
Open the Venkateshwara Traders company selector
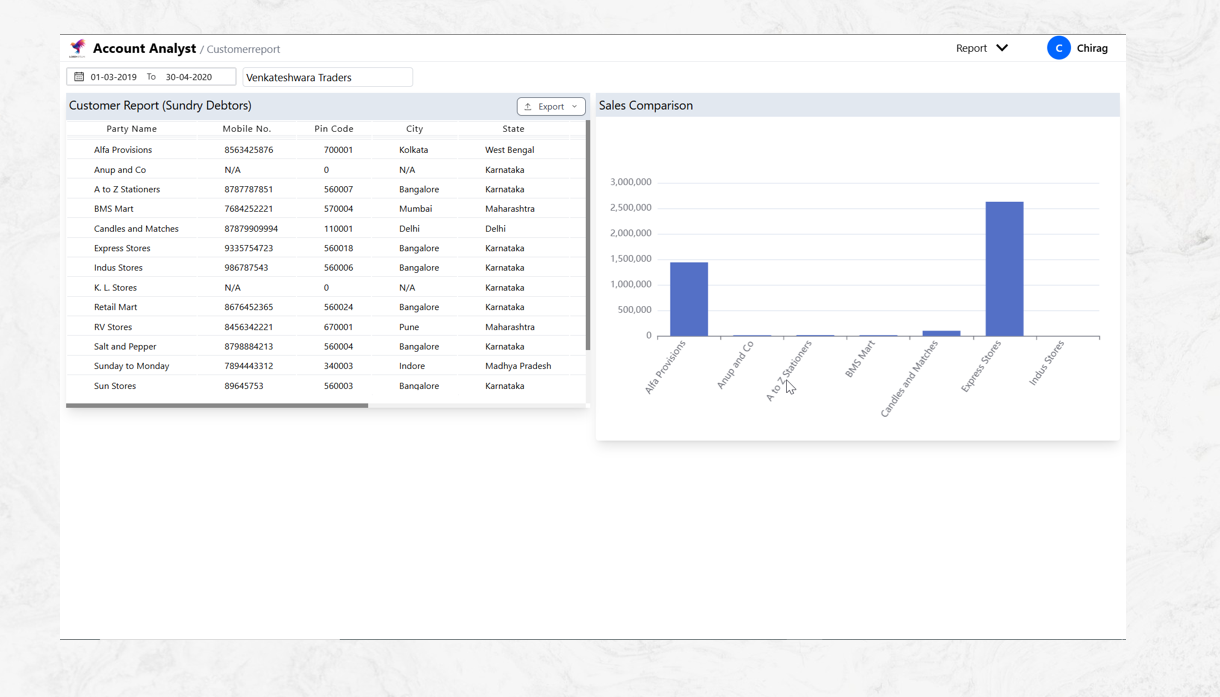(x=327, y=77)
